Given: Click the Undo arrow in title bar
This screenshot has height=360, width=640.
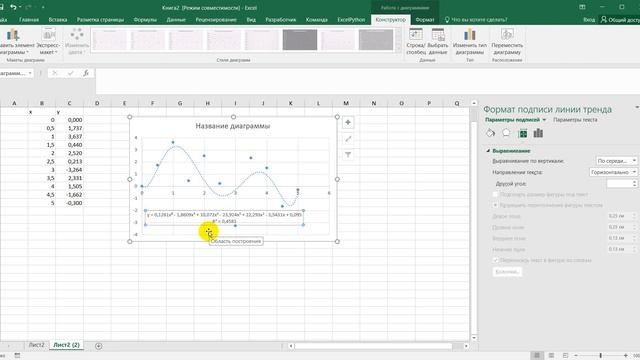Looking at the screenshot, I should coord(13,7).
